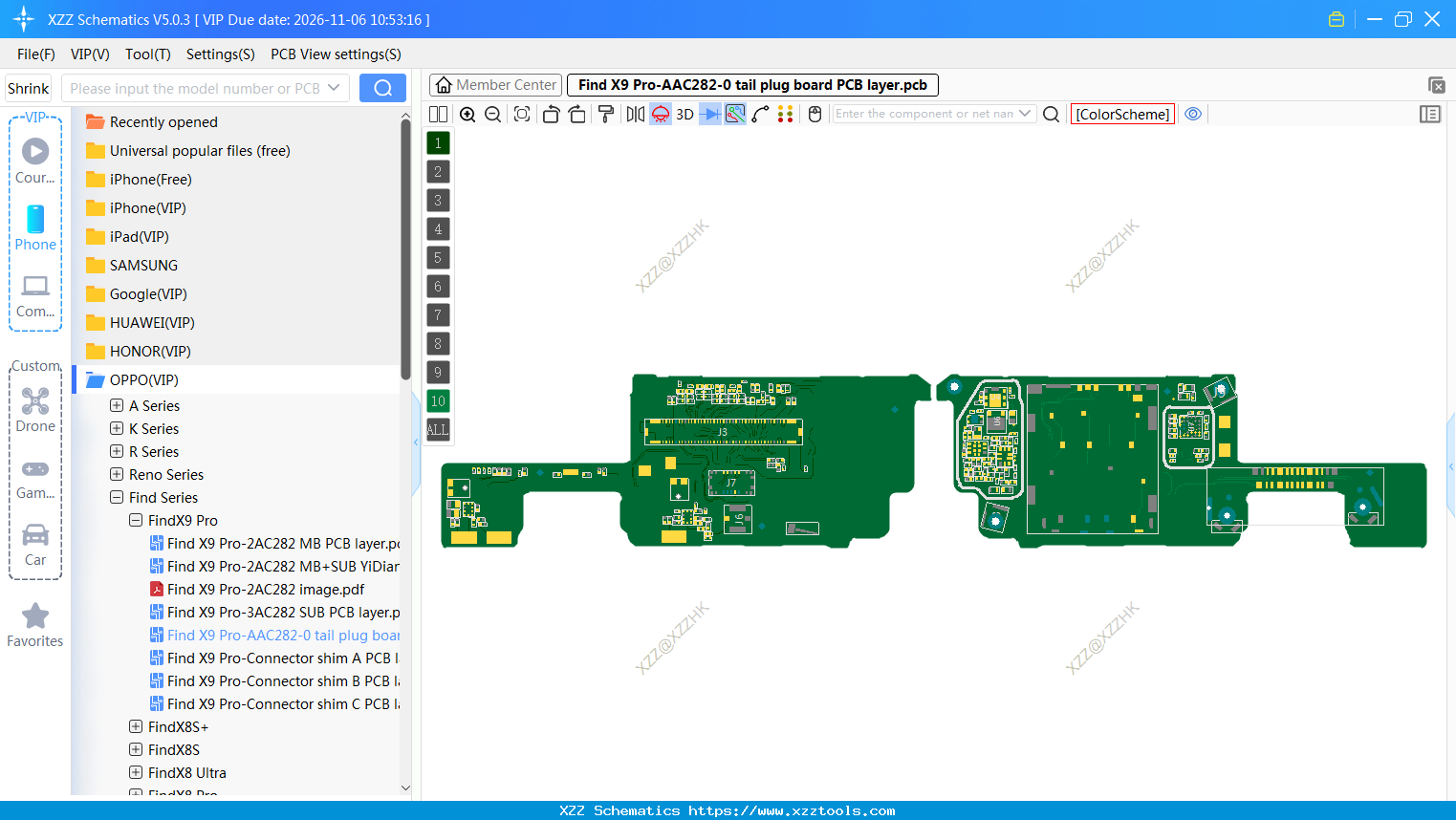Select PCB layer 5 in the layer list
The image size is (1456, 820).
pos(438,257)
